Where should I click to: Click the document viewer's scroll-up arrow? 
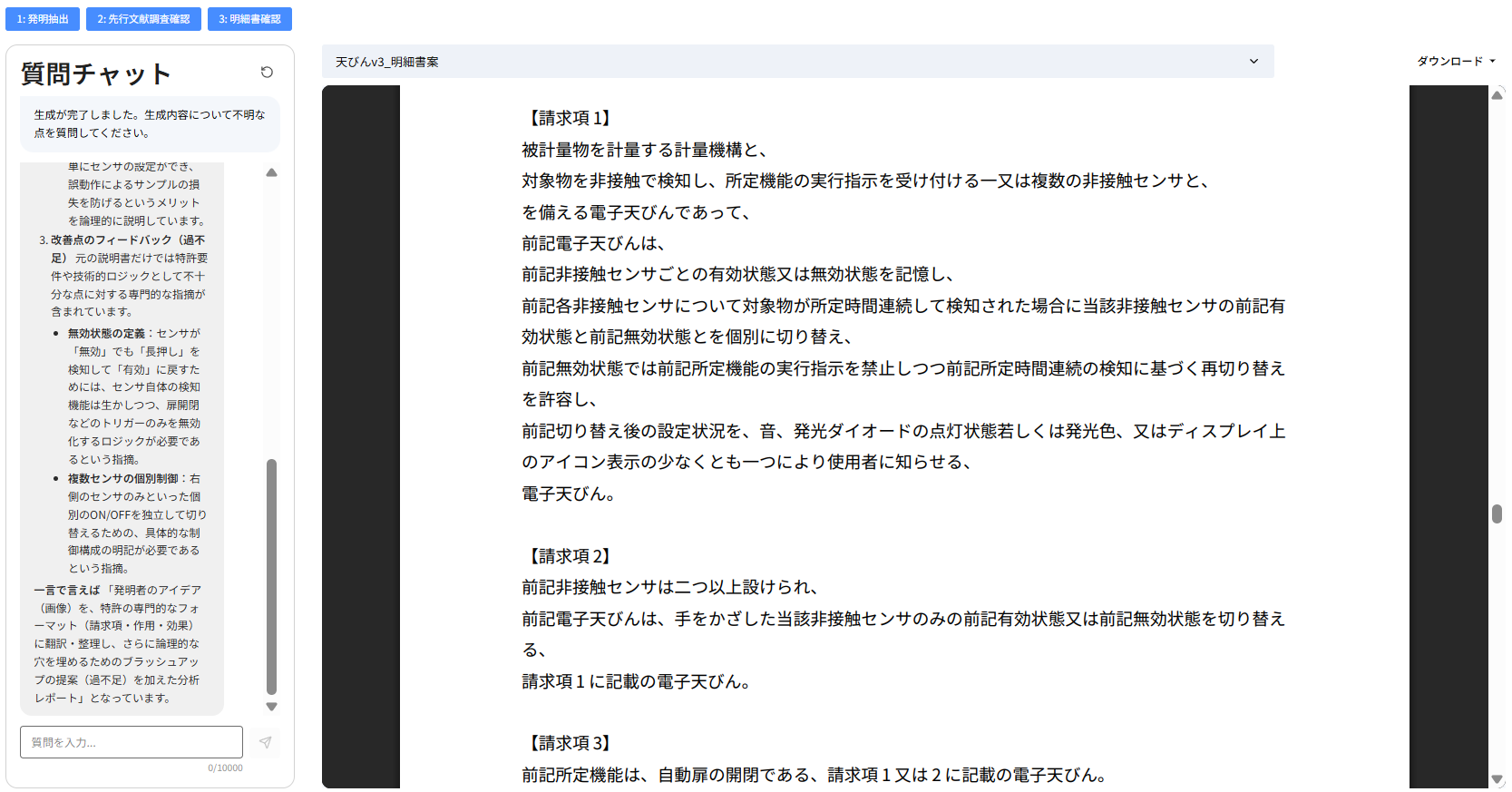(1497, 94)
